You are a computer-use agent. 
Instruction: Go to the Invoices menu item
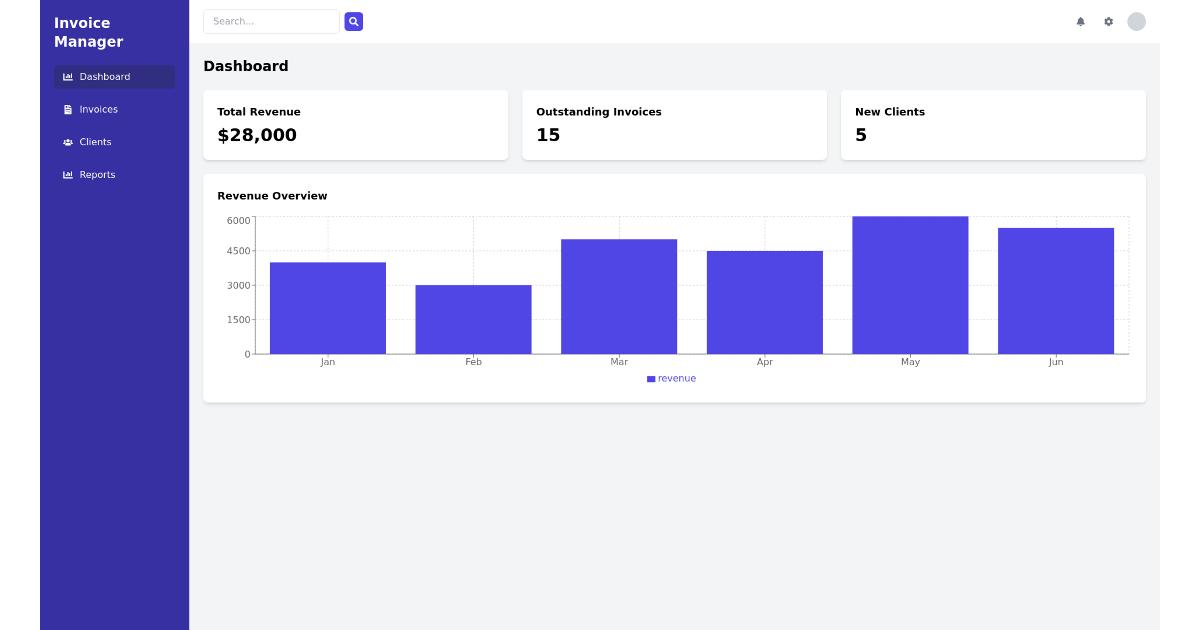pyautogui.click(x=98, y=110)
